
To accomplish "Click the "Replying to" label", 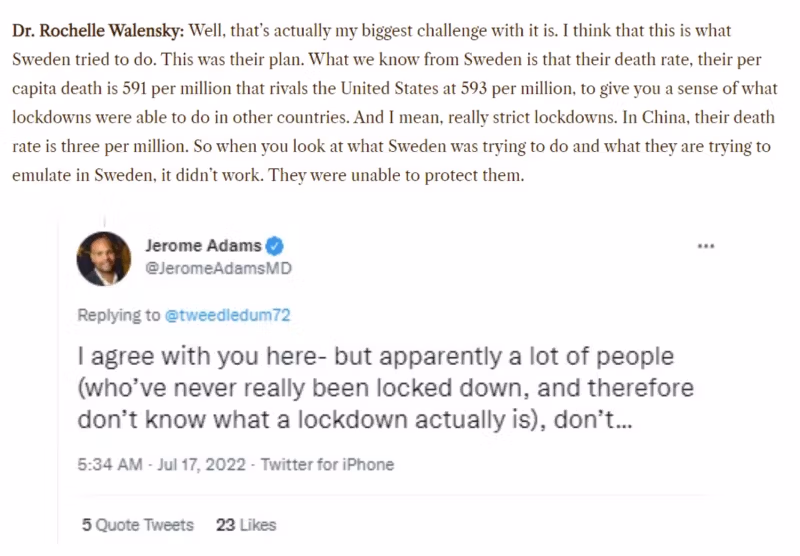I will pos(119,315).
